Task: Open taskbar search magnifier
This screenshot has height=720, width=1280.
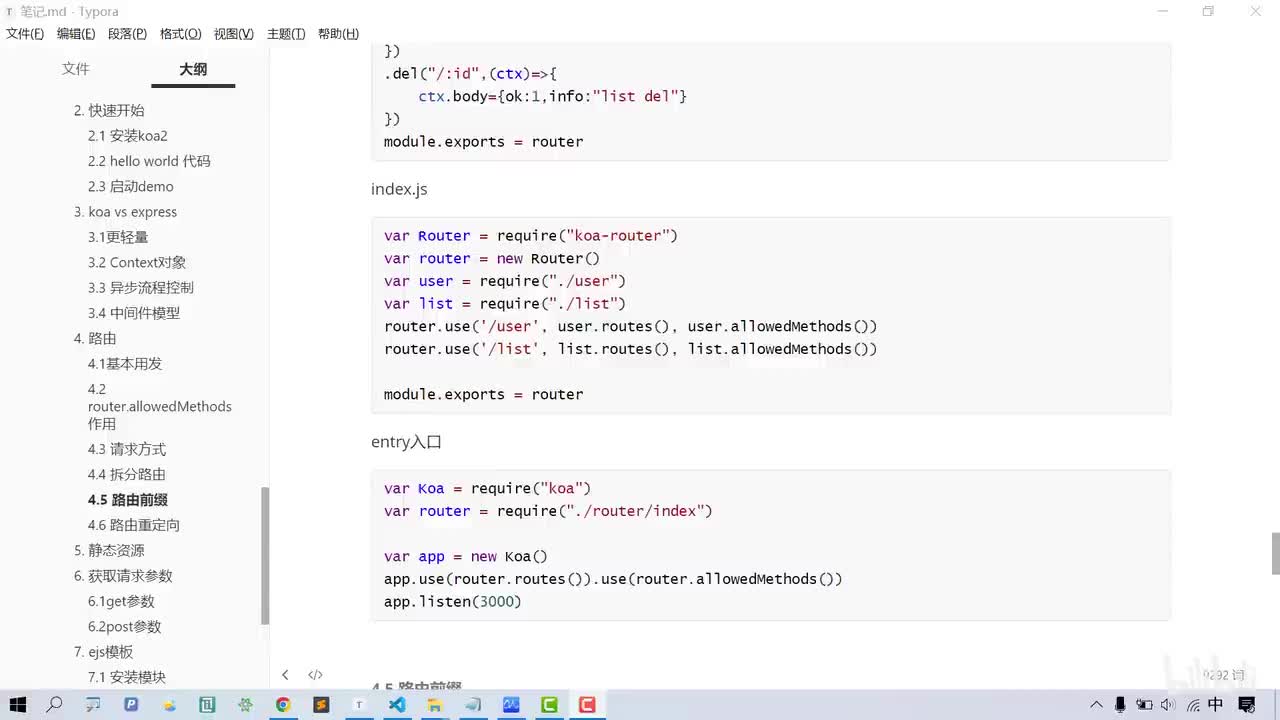Action: pos(55,705)
